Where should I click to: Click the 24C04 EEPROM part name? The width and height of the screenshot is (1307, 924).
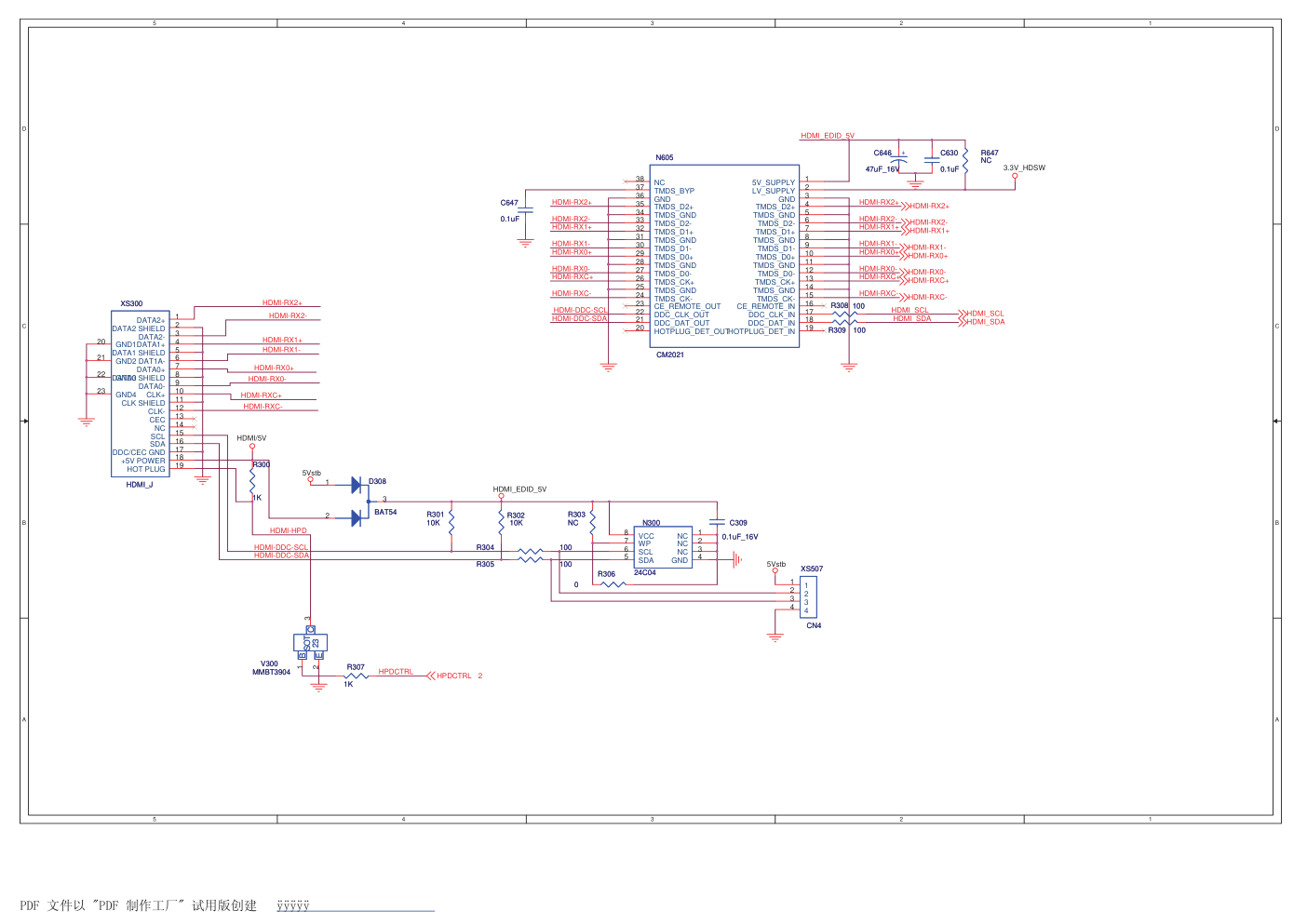tap(645, 573)
